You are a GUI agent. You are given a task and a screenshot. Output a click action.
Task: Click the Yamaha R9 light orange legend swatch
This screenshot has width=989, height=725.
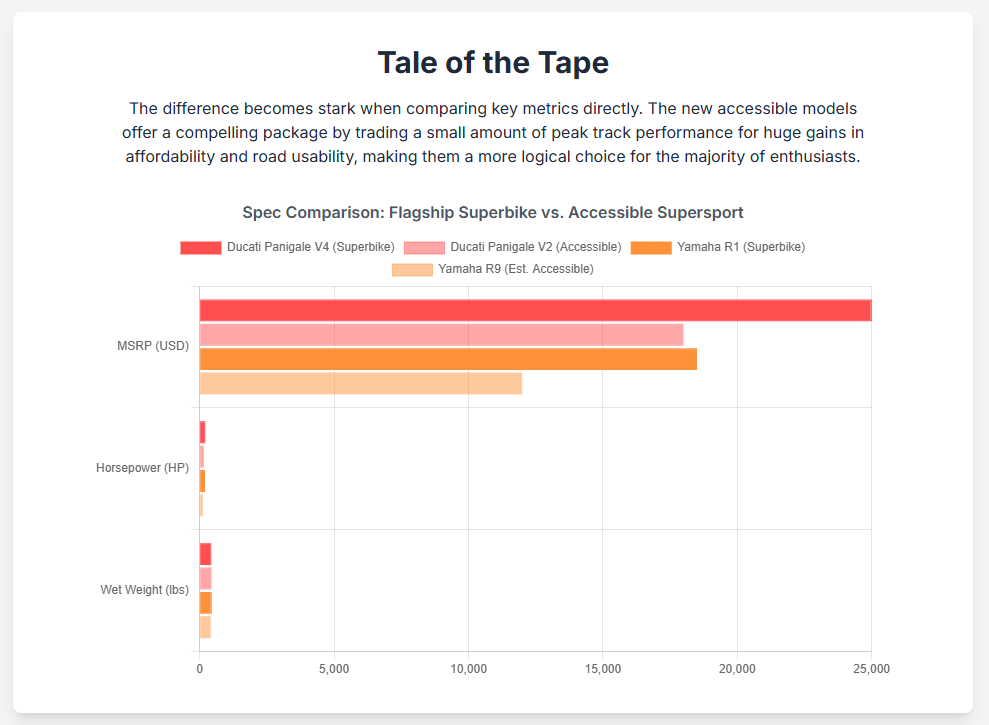click(412, 269)
